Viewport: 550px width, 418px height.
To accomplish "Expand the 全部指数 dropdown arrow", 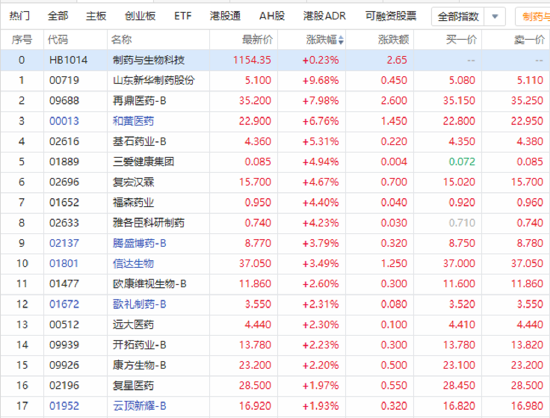I will coord(495,16).
